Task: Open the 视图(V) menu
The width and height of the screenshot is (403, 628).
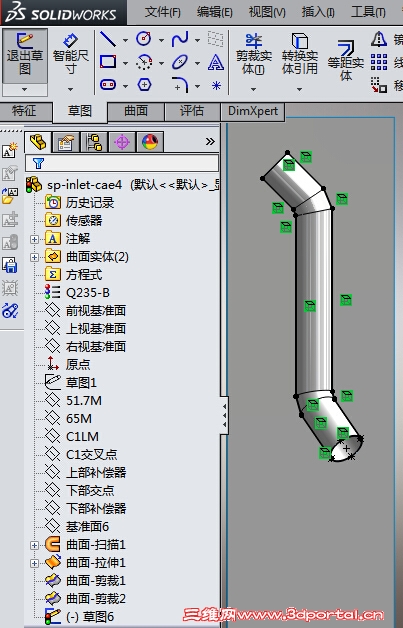Action: point(267,12)
